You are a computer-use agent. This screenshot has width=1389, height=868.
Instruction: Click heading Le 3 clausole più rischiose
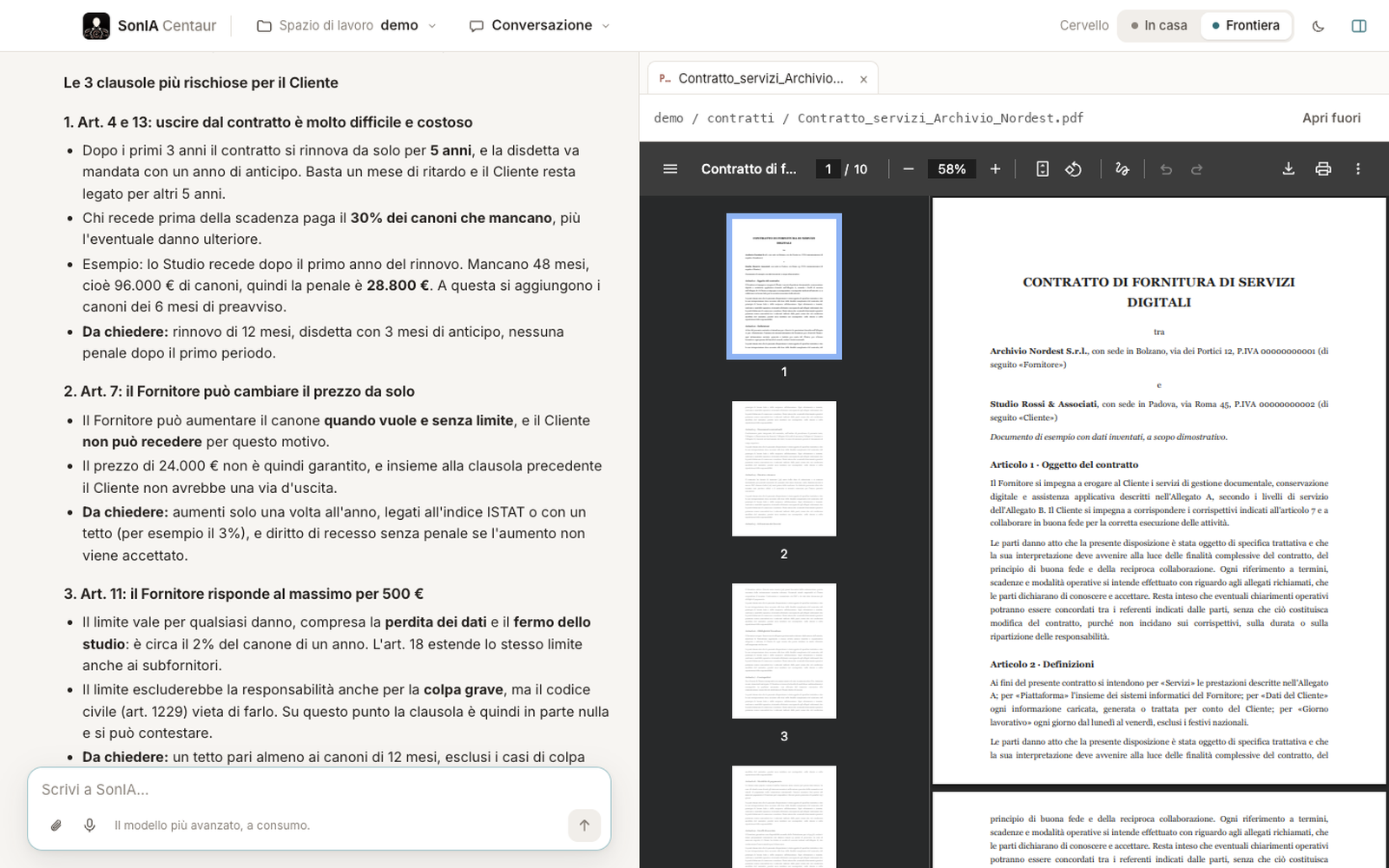point(201,82)
